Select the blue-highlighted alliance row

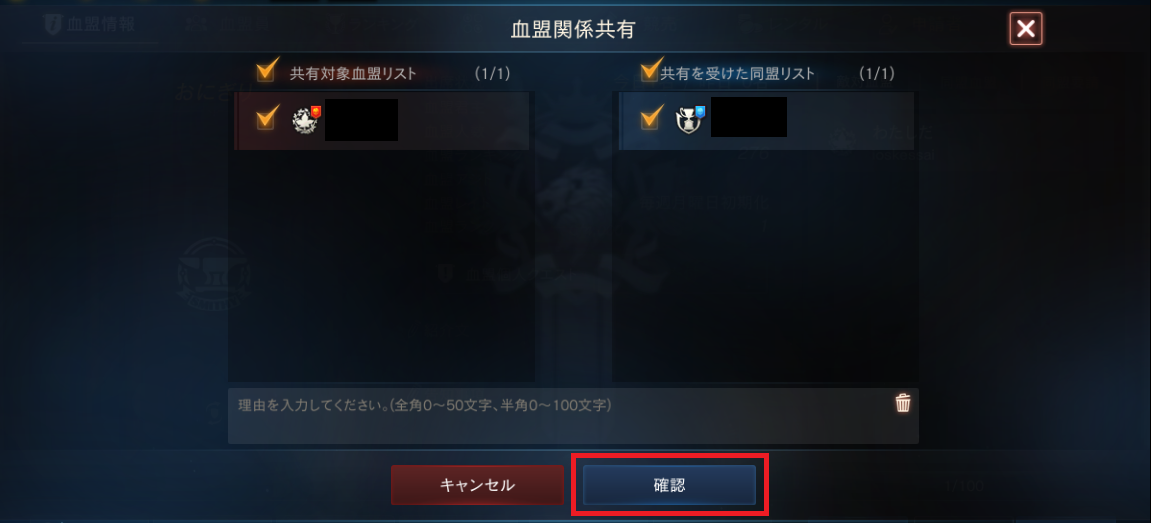(x=765, y=120)
